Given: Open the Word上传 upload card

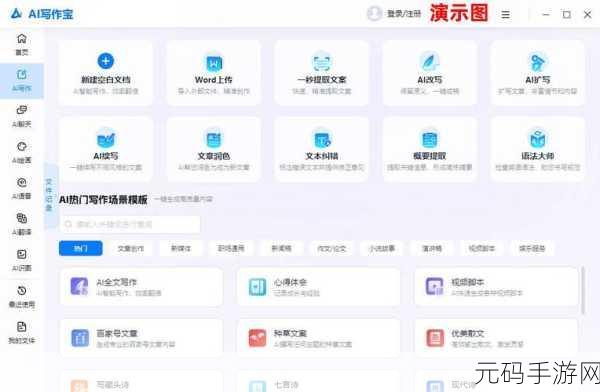Looking at the screenshot, I should tap(214, 73).
